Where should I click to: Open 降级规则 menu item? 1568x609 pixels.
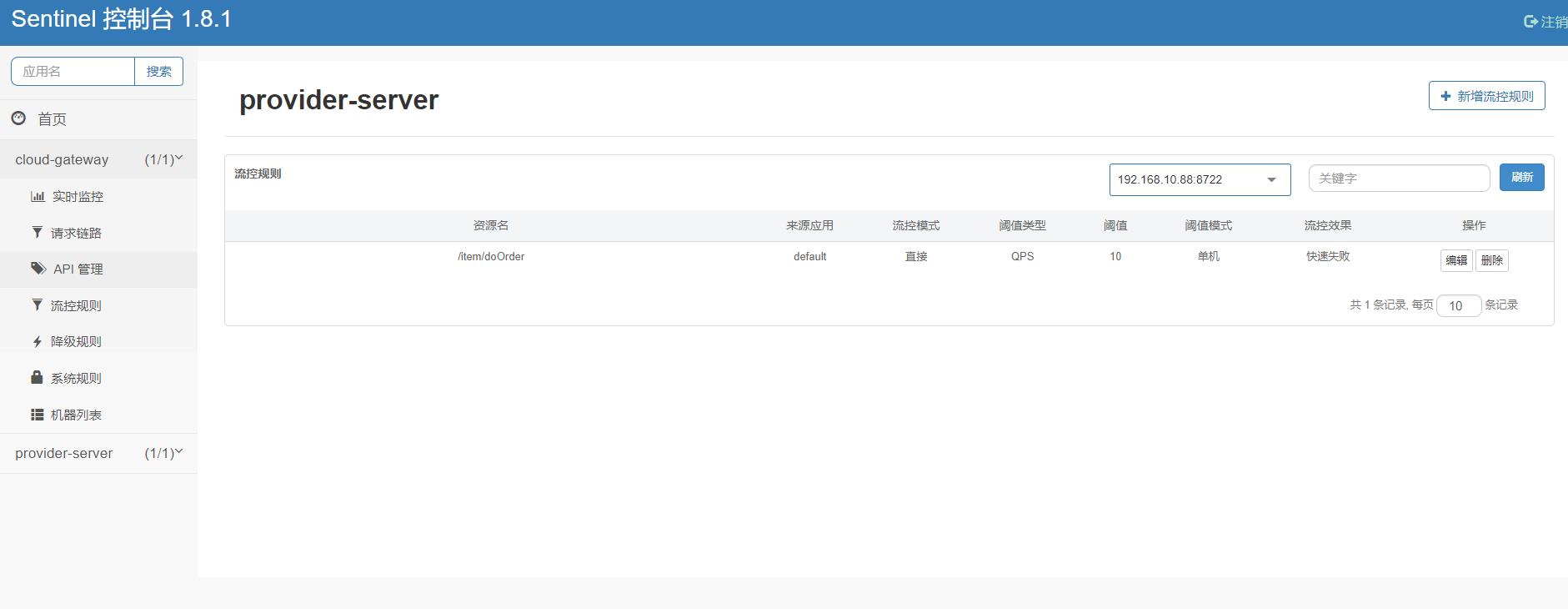[x=98, y=341]
